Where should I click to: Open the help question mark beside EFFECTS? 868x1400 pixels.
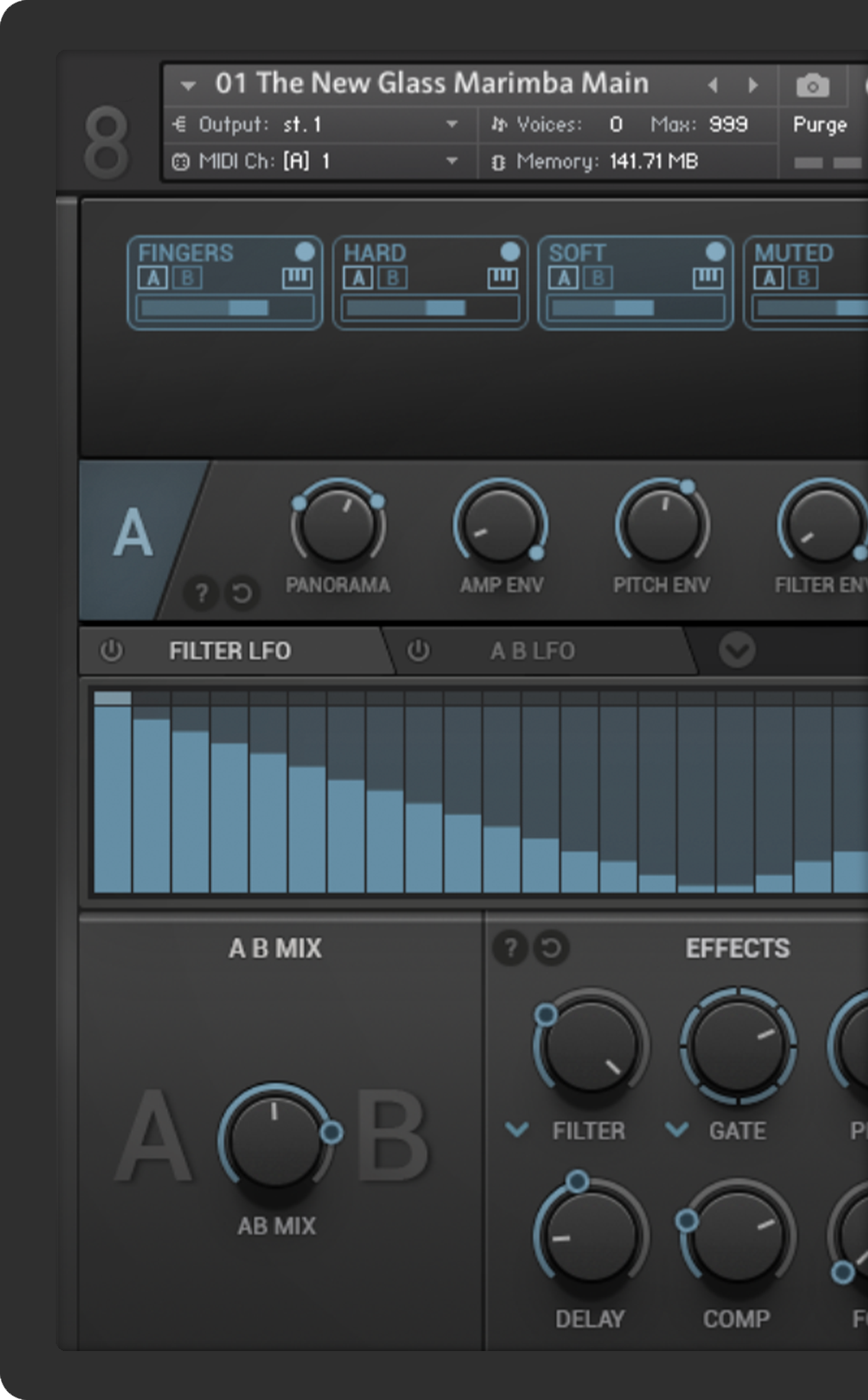point(510,948)
